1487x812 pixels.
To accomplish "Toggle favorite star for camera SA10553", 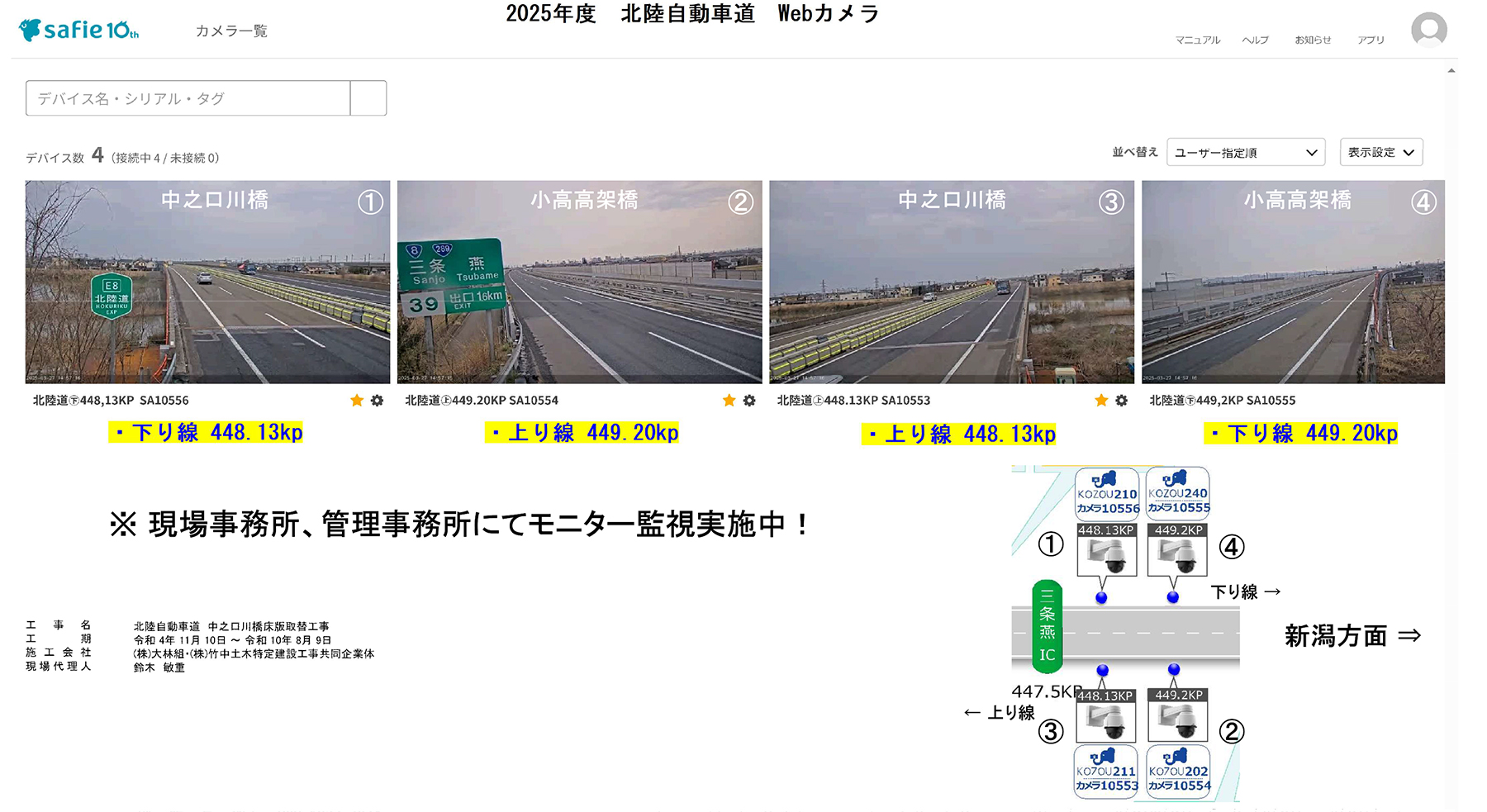I will 1101,401.
